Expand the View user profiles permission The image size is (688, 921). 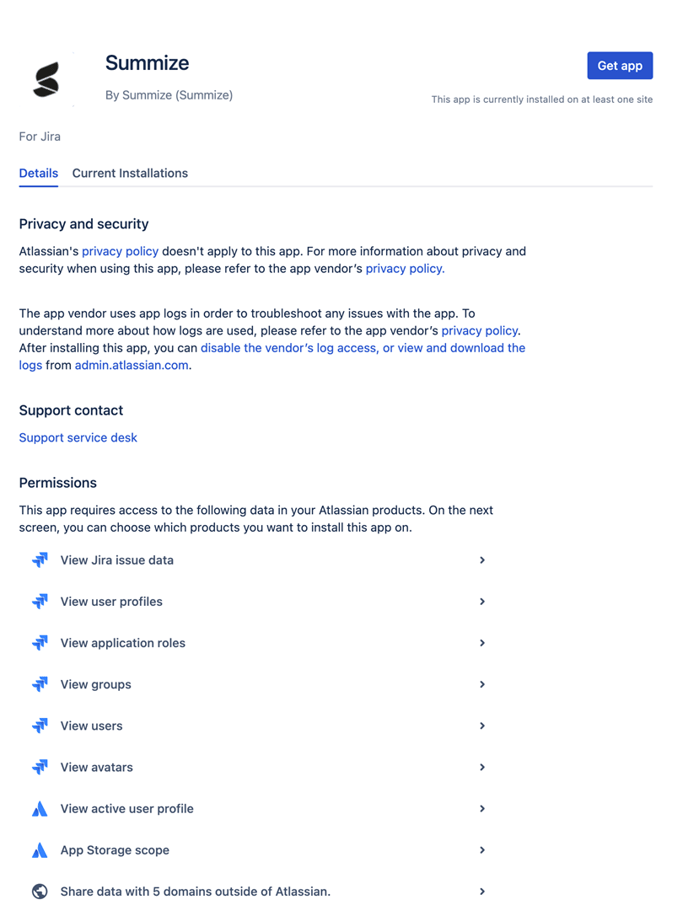(x=482, y=601)
